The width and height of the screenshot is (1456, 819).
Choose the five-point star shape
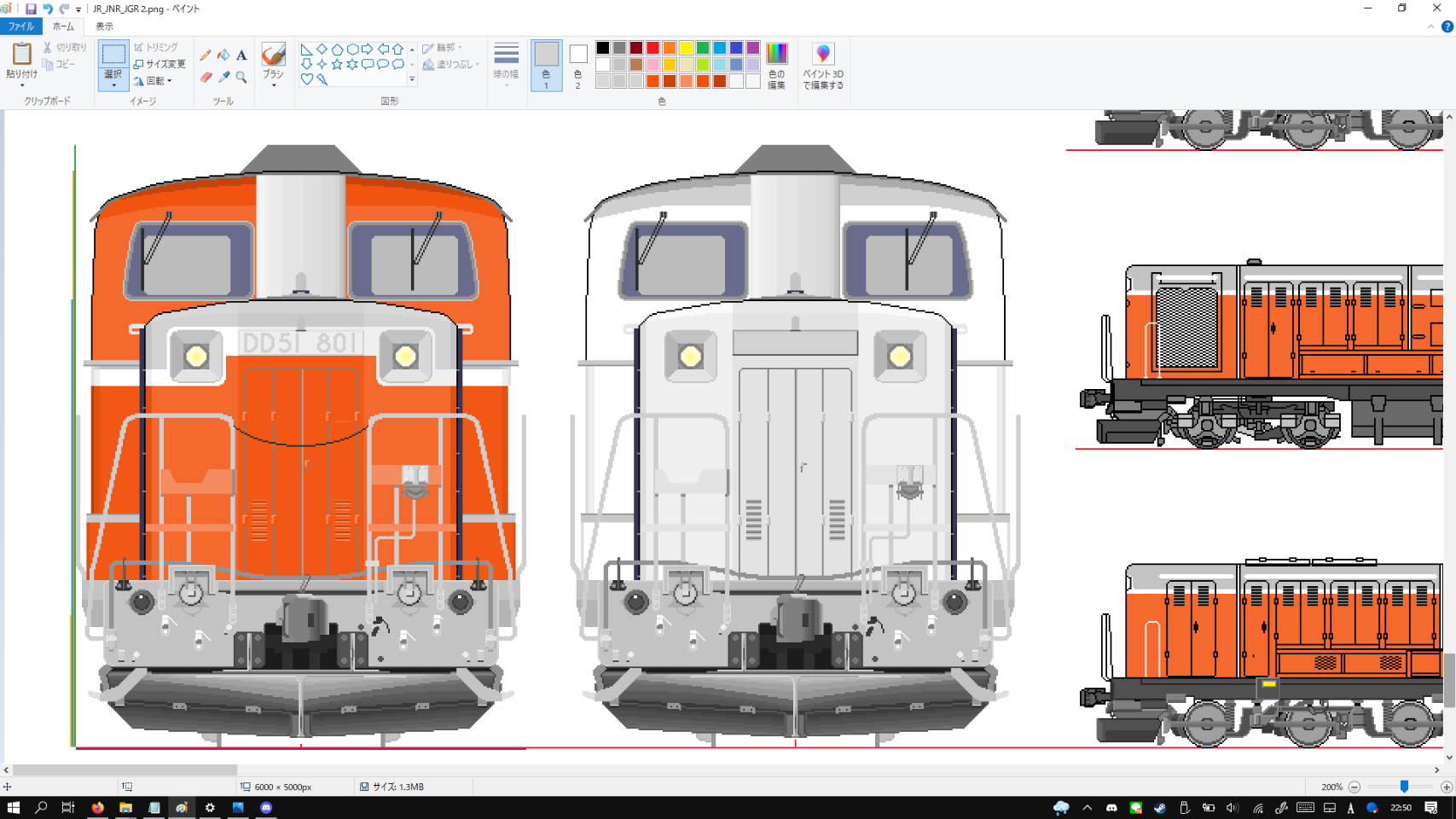coord(337,64)
